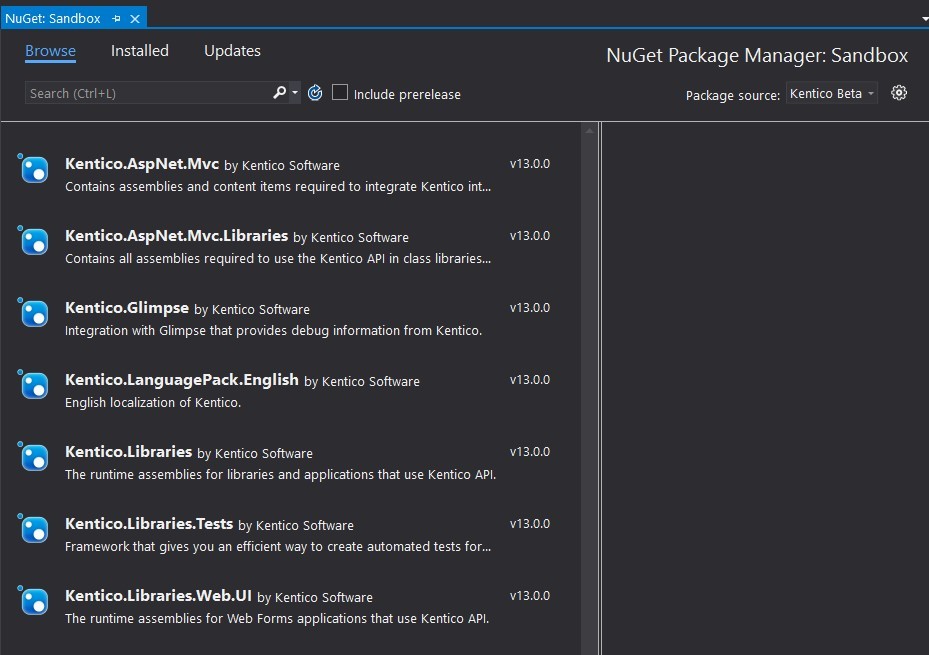Screen dimensions: 929x655
Task: Open NuGet settings gear icon
Action: pyautogui.click(x=899, y=93)
